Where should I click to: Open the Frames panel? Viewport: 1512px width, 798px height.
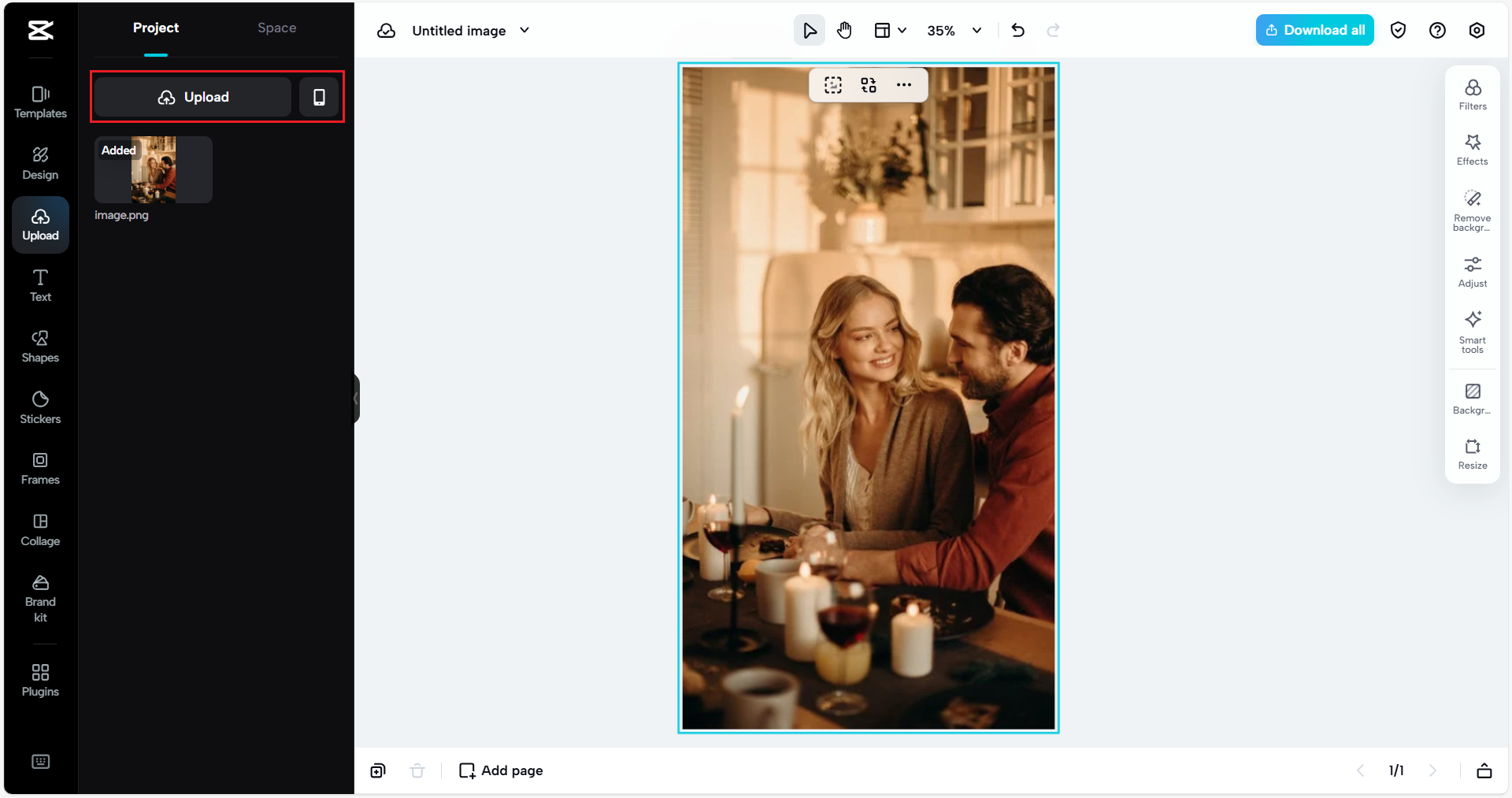click(x=40, y=467)
